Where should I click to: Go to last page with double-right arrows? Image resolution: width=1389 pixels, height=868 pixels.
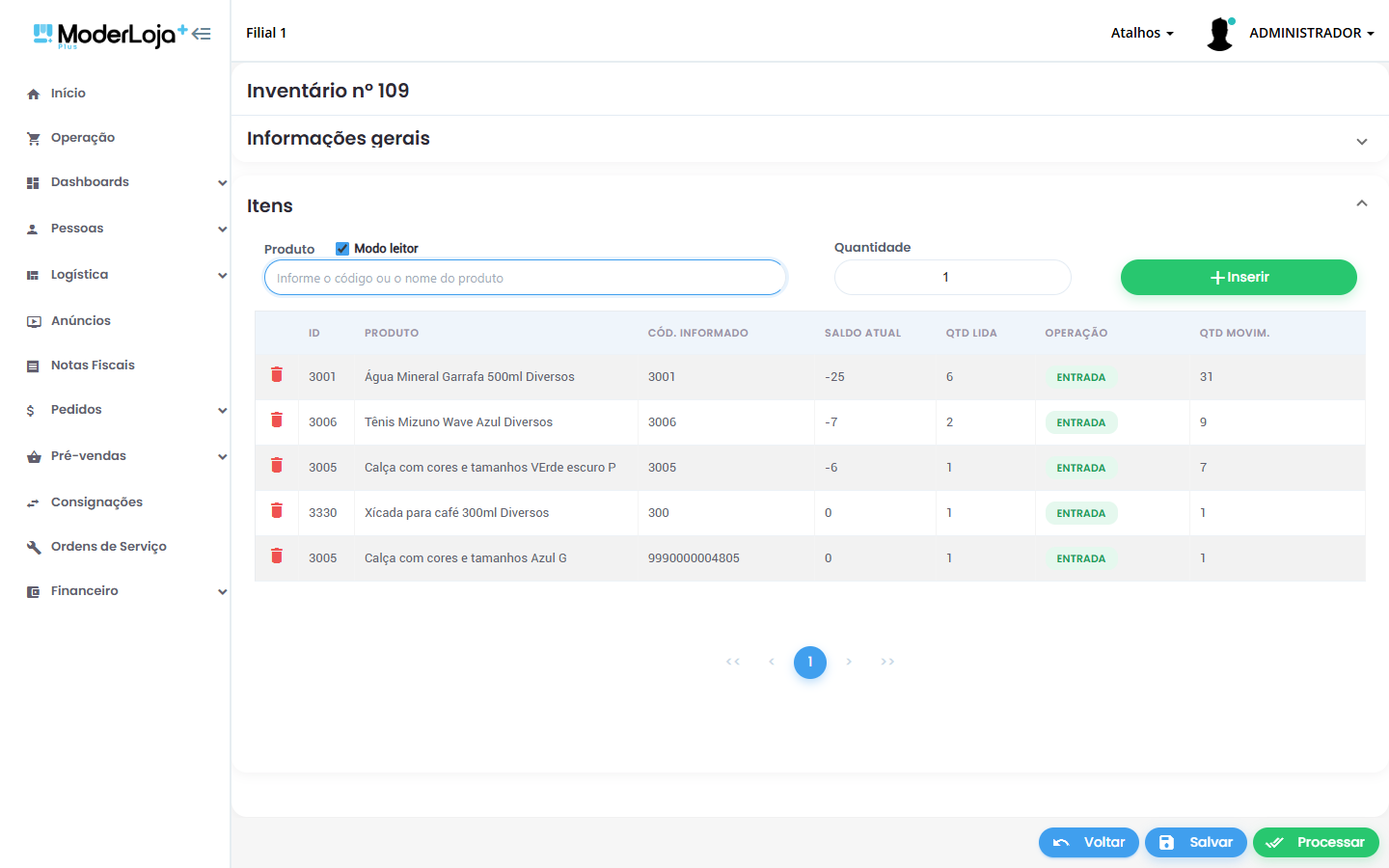887,662
